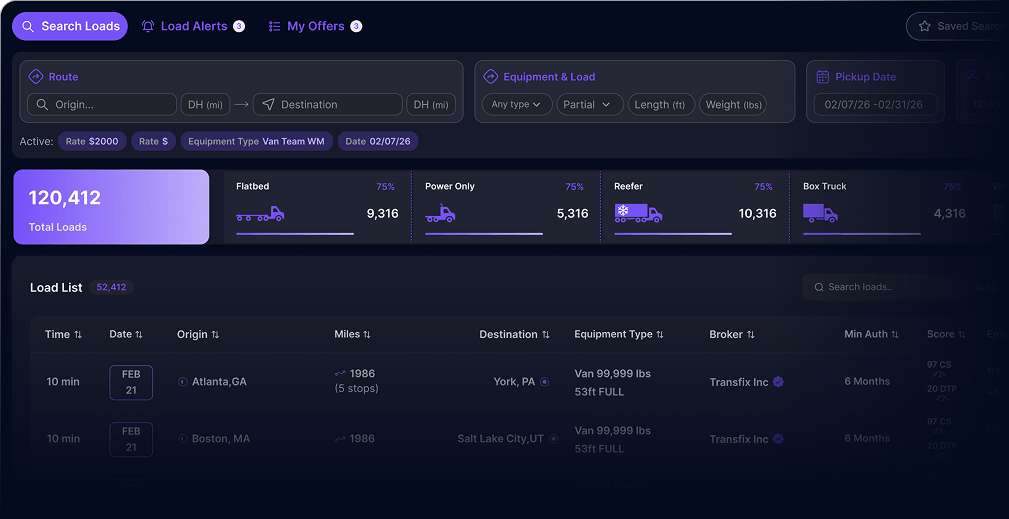Sort the table by Equipment Type column

click(619, 334)
